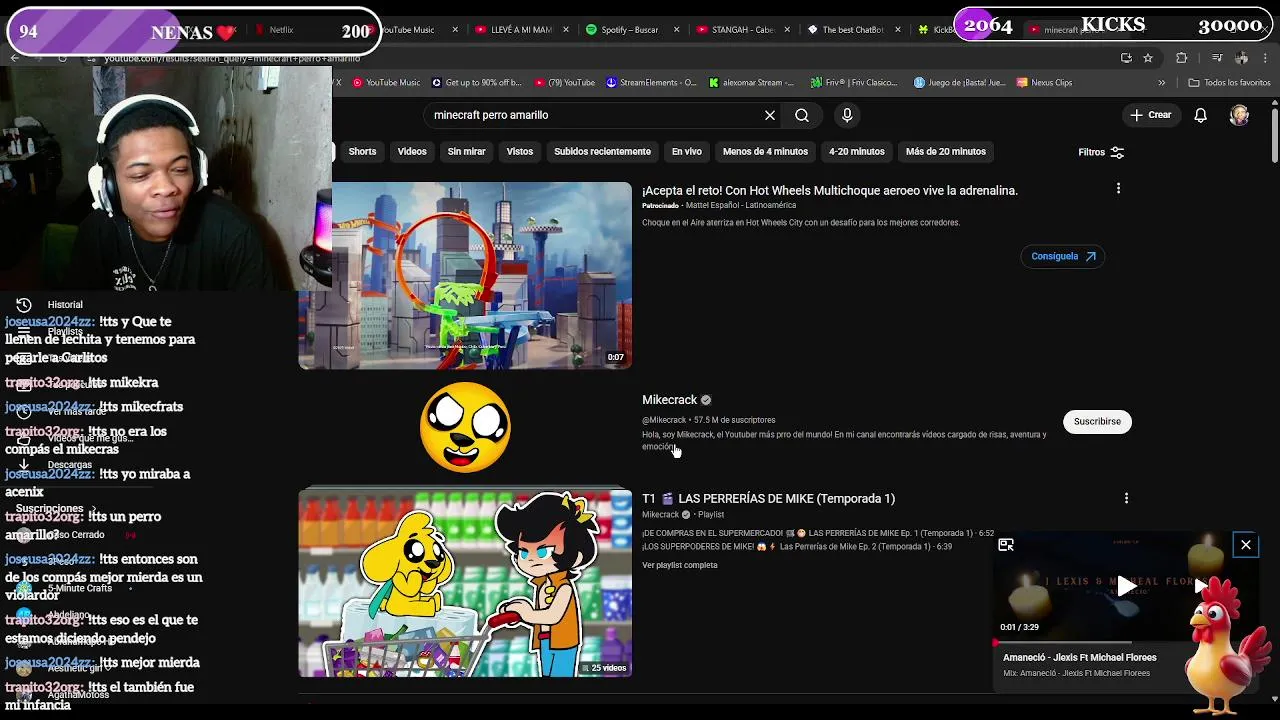Open options menu for Hot Wheels ad
Image resolution: width=1280 pixels, height=720 pixels.
tap(1118, 188)
